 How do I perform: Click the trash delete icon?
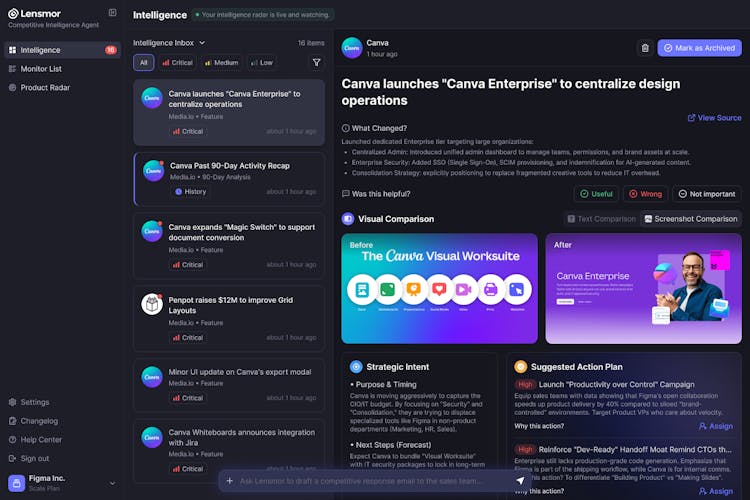(x=645, y=48)
